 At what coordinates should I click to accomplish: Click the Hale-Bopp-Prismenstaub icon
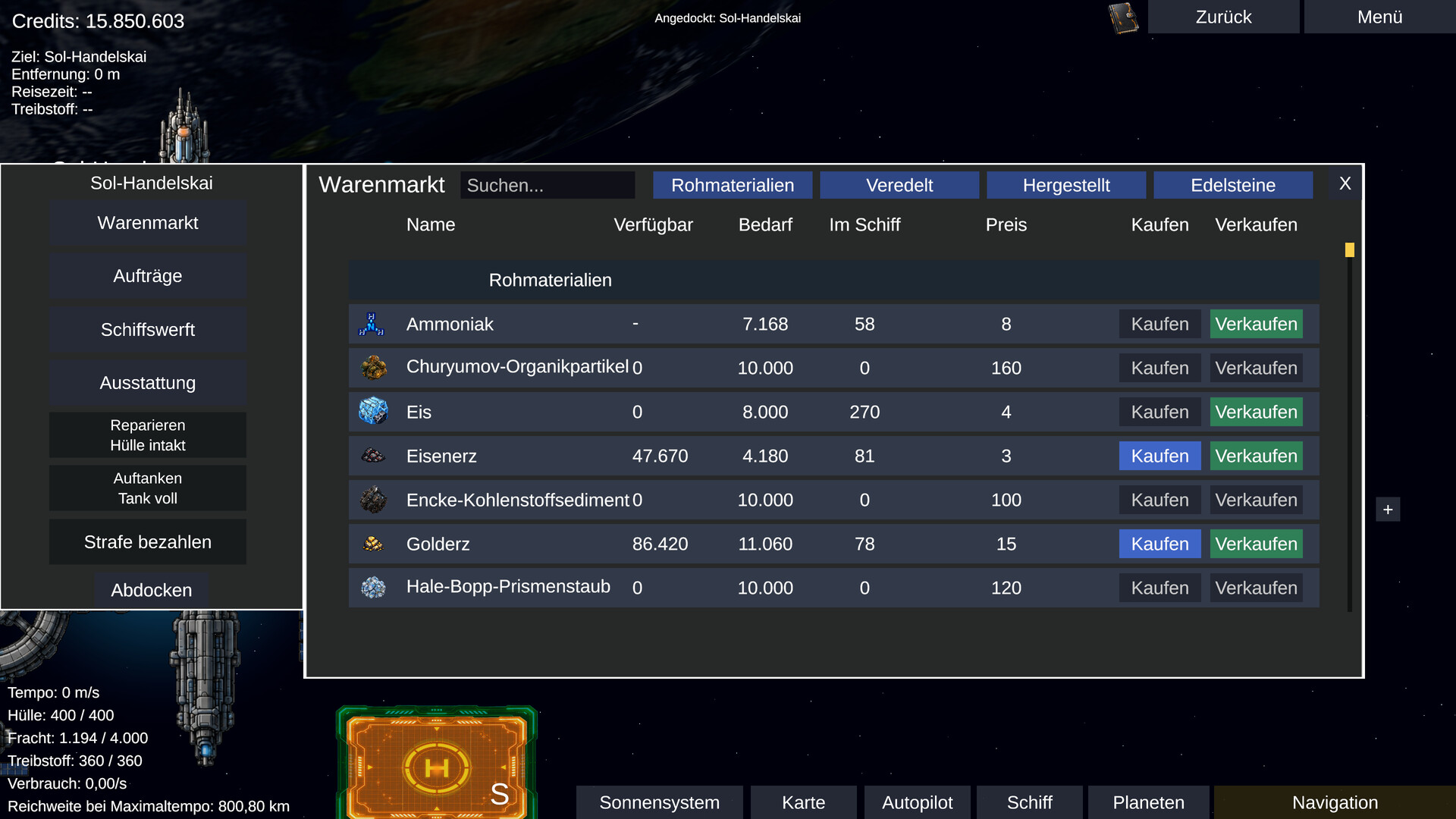pos(373,588)
